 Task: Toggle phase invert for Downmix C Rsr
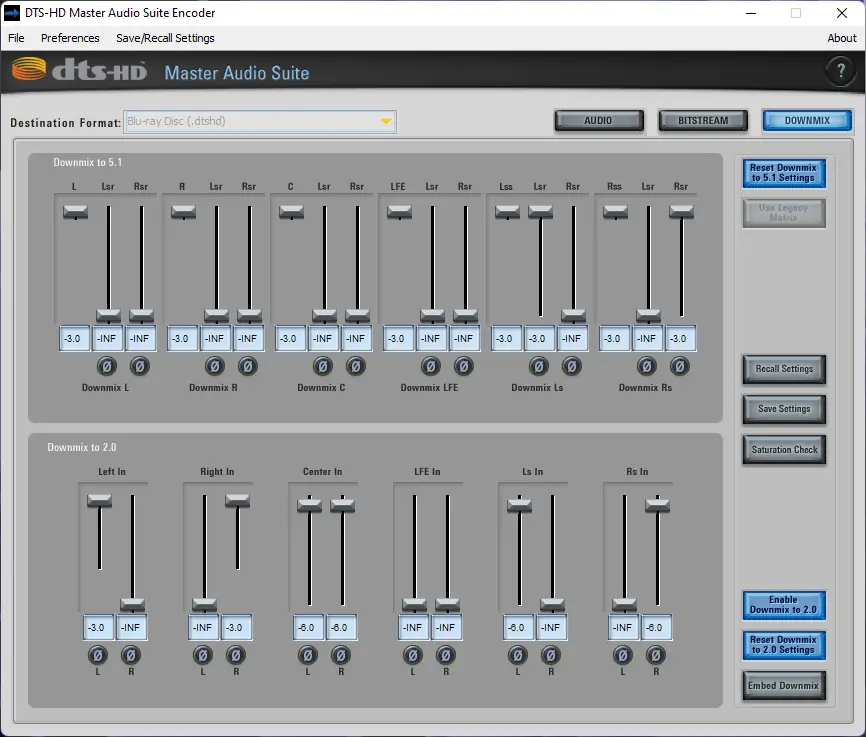point(356,366)
